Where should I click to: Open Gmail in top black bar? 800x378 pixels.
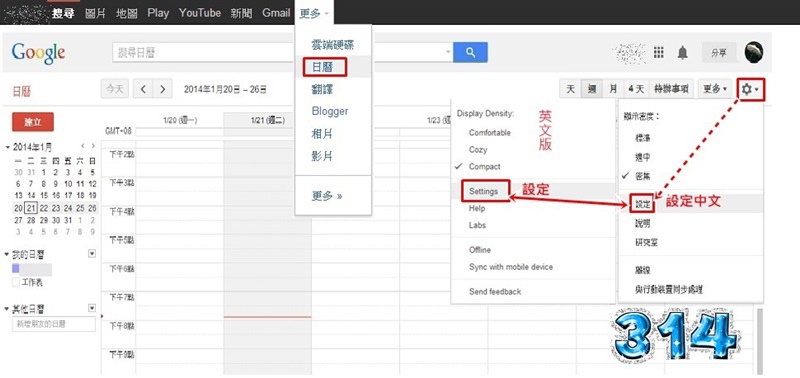click(276, 13)
